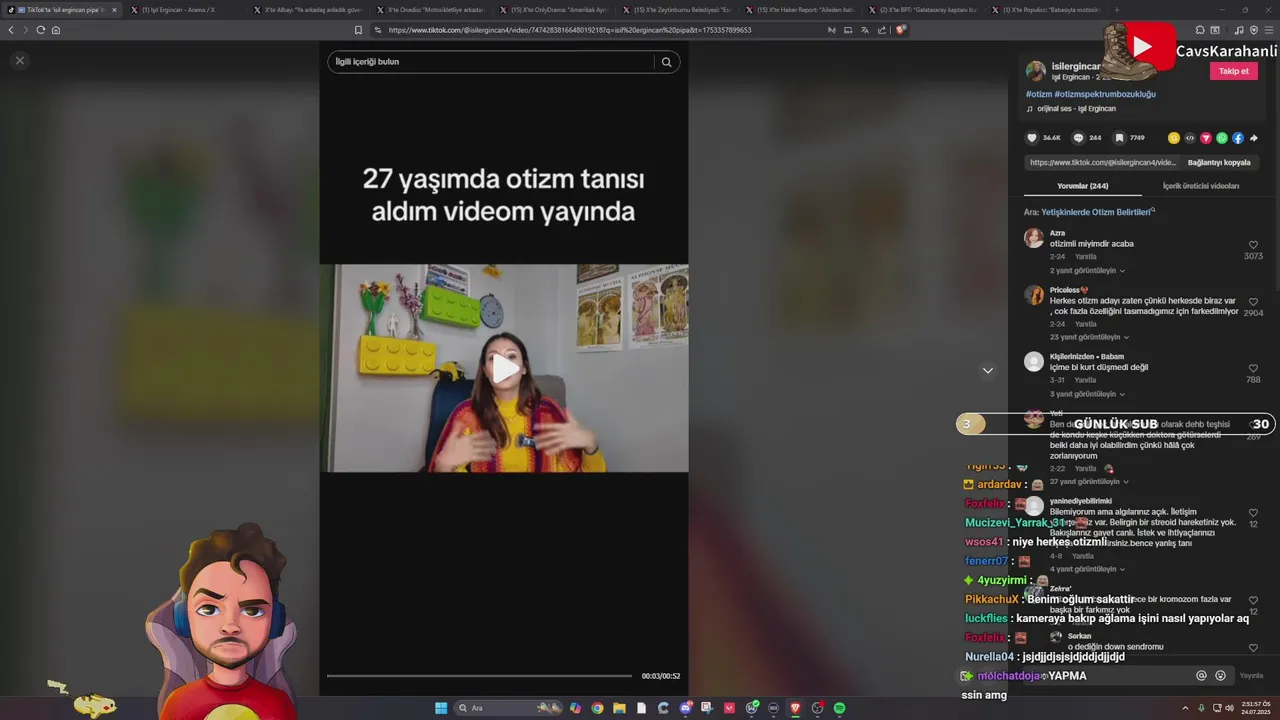This screenshot has height=720, width=1280.
Task: Like the video with the heart icon
Action: tap(1032, 138)
